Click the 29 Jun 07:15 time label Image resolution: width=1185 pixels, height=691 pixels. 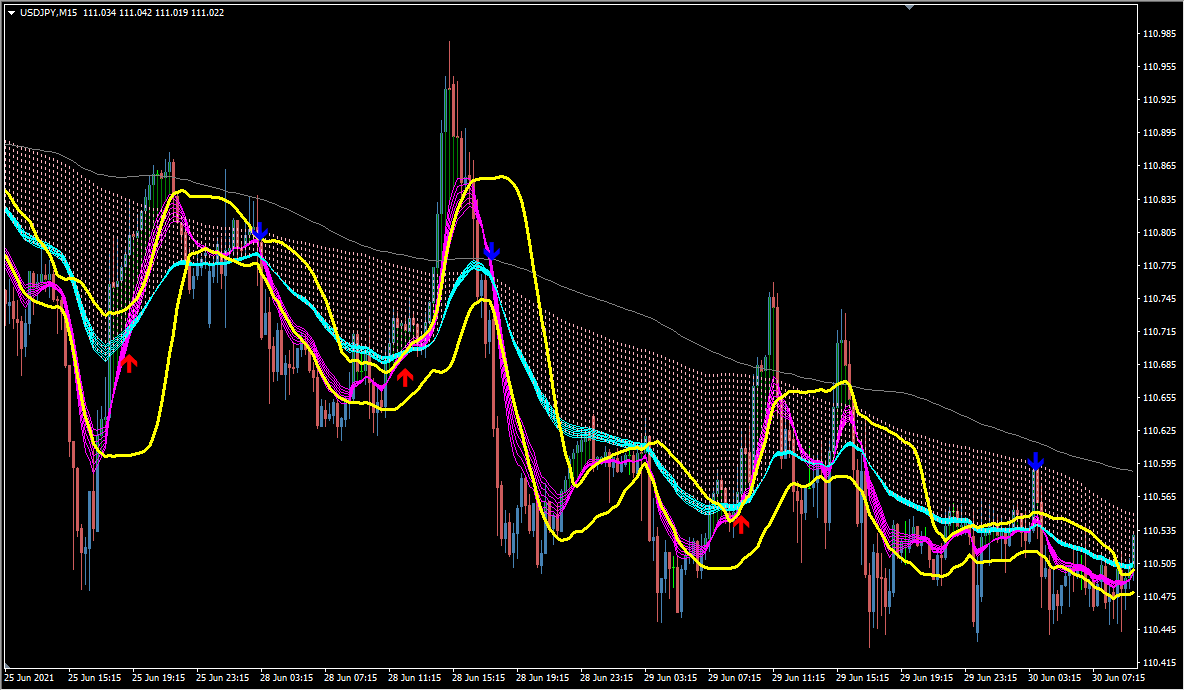[735, 678]
